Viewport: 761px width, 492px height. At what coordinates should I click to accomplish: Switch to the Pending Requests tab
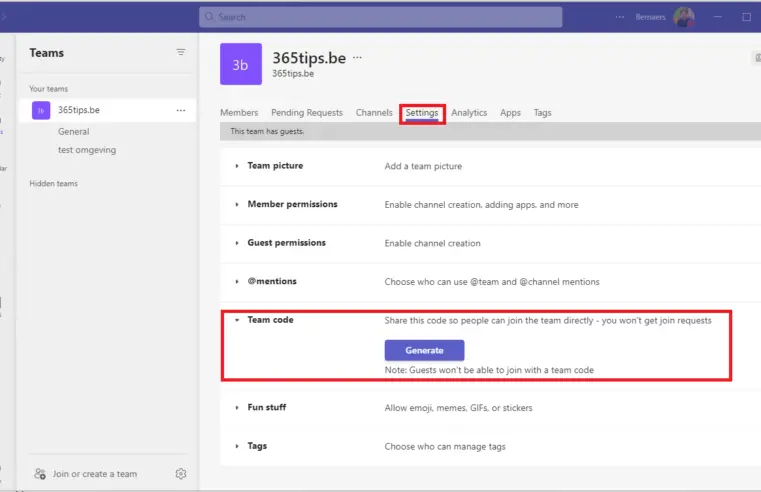point(307,113)
